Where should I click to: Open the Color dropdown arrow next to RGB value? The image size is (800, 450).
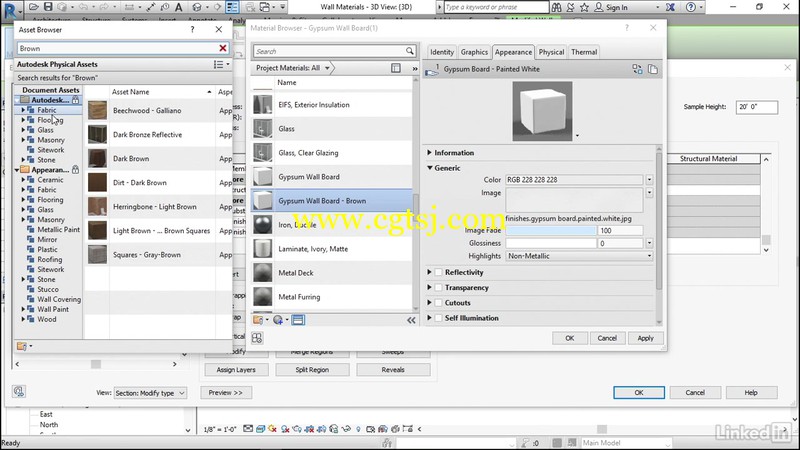coord(649,180)
